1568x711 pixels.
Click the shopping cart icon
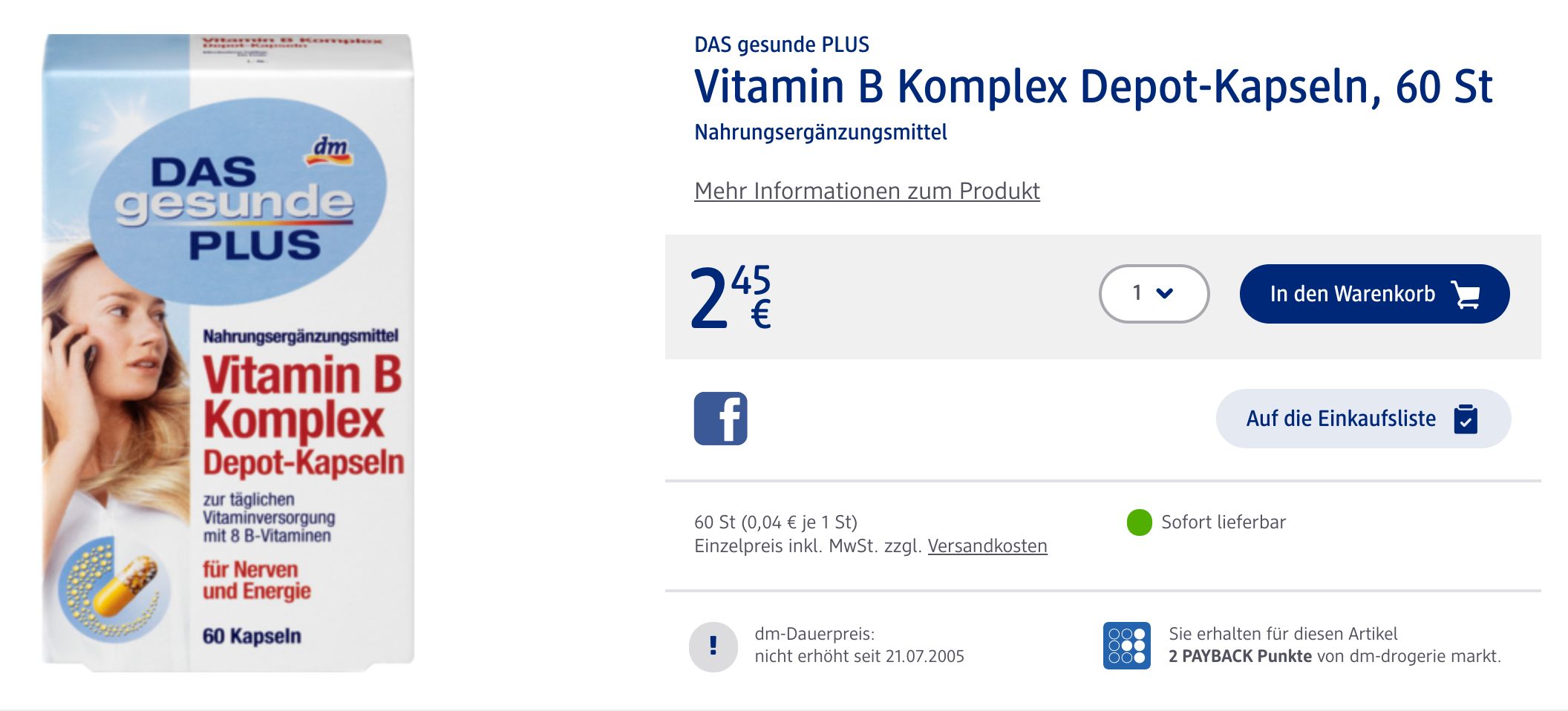[x=1466, y=295]
